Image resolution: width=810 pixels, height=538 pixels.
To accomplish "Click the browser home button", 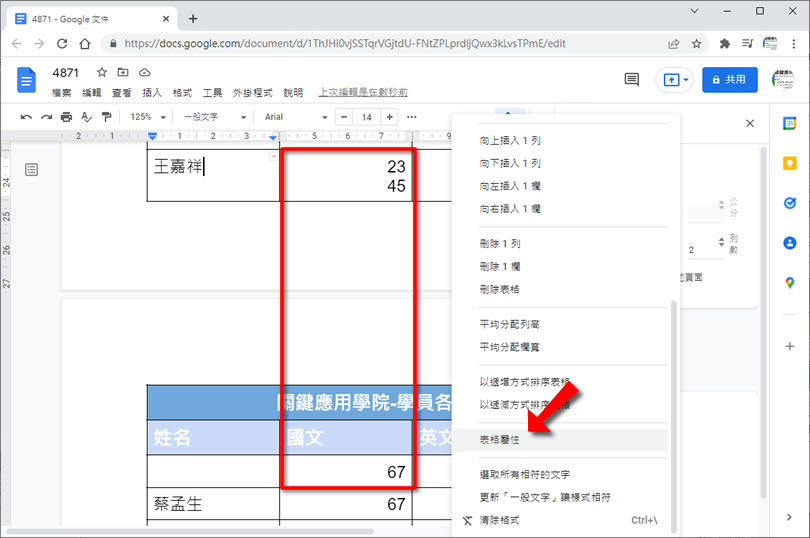I will (85, 43).
